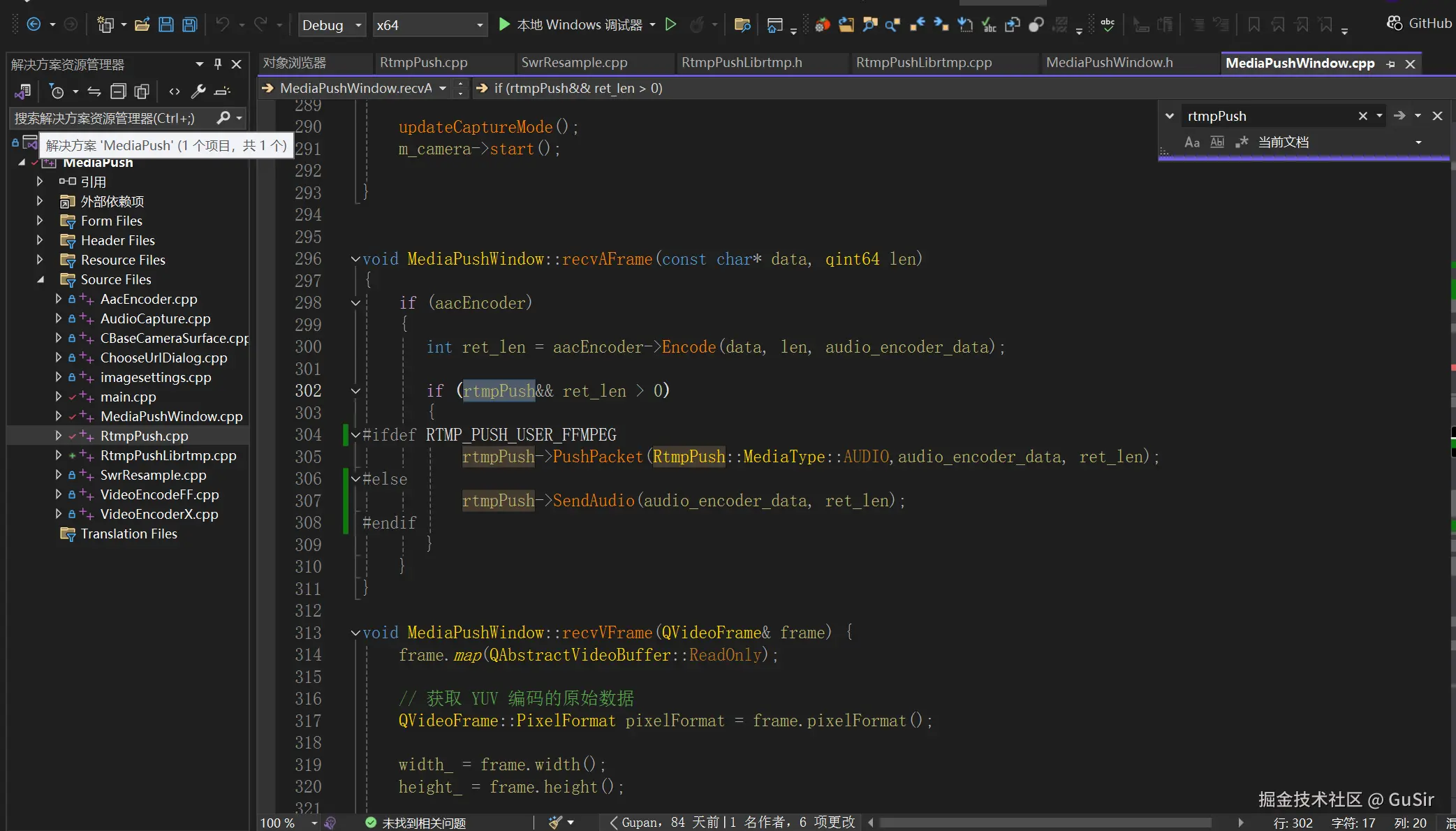Click the Find in Files toolbar icon
Viewport: 1456px width, 831px height.
point(742,25)
